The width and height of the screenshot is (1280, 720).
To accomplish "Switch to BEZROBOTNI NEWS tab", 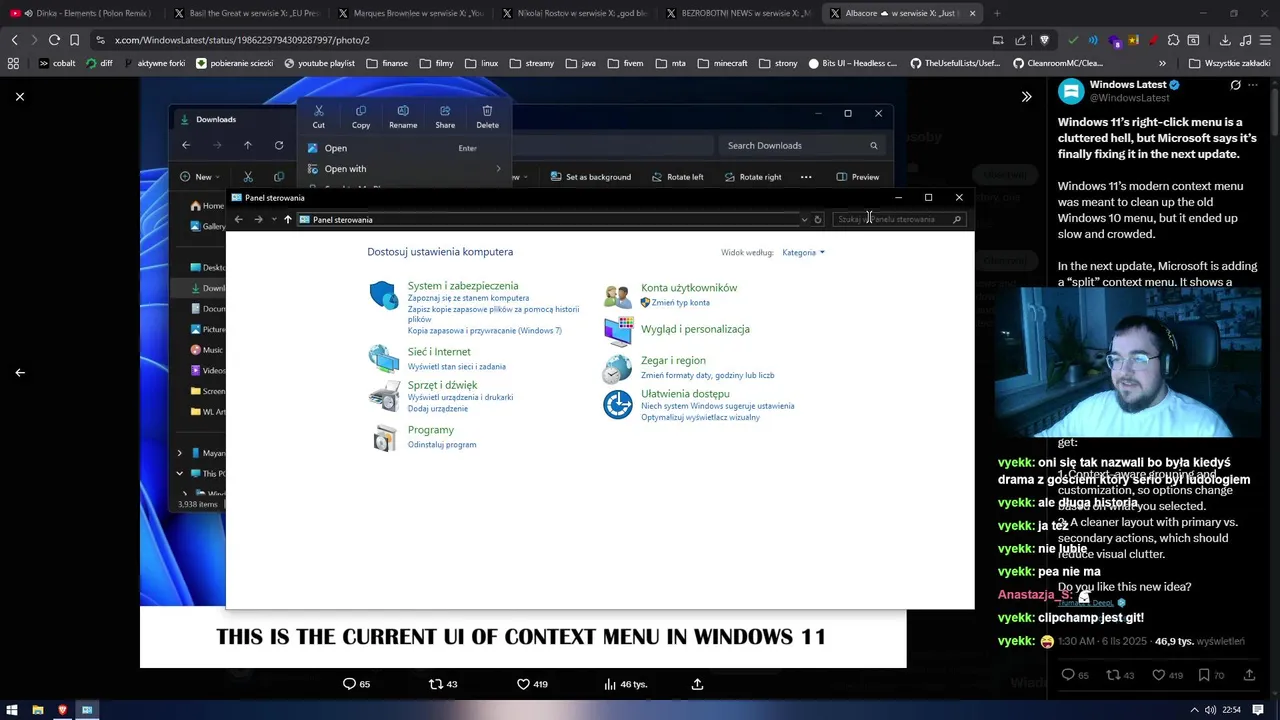I will tap(739, 13).
